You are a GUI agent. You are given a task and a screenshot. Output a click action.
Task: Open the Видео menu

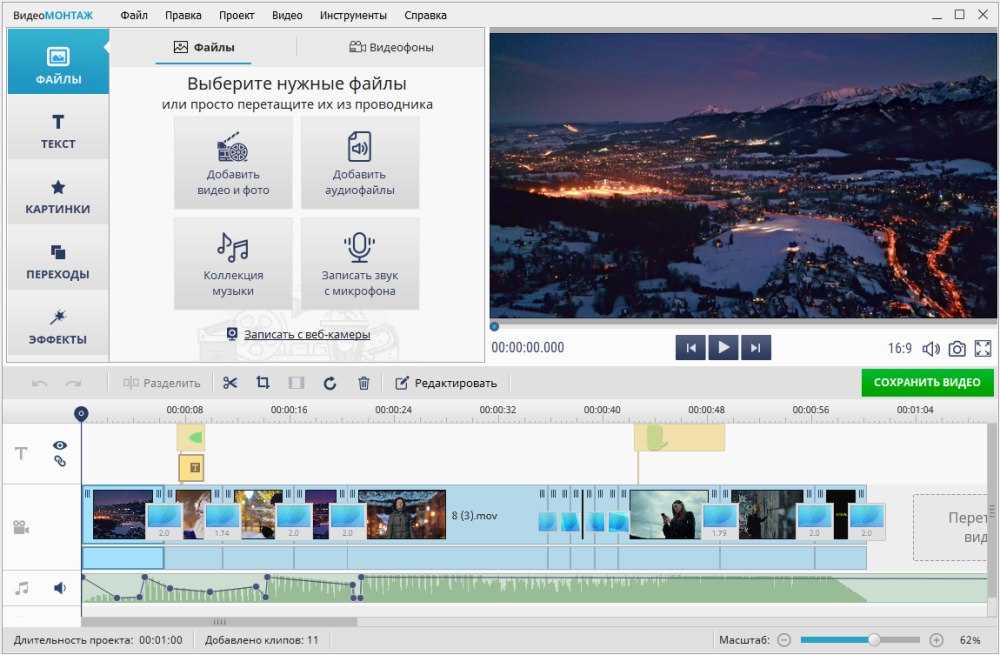(287, 15)
